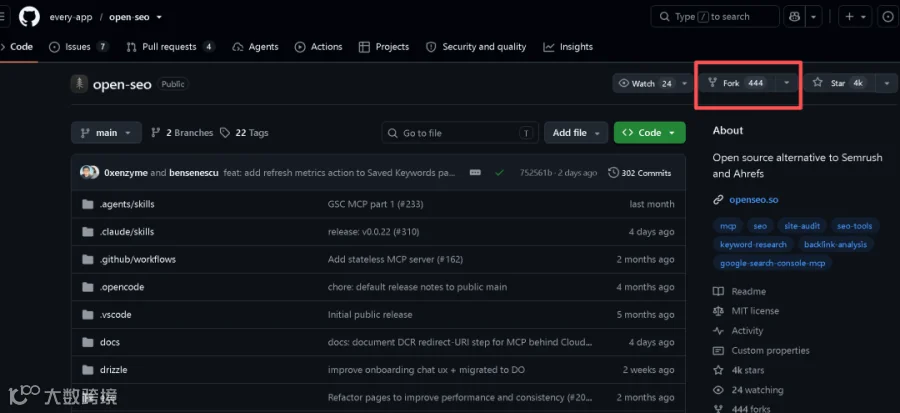Open the MIT license link
Image resolution: width=900 pixels, height=413 pixels.
pyautogui.click(x=746, y=311)
